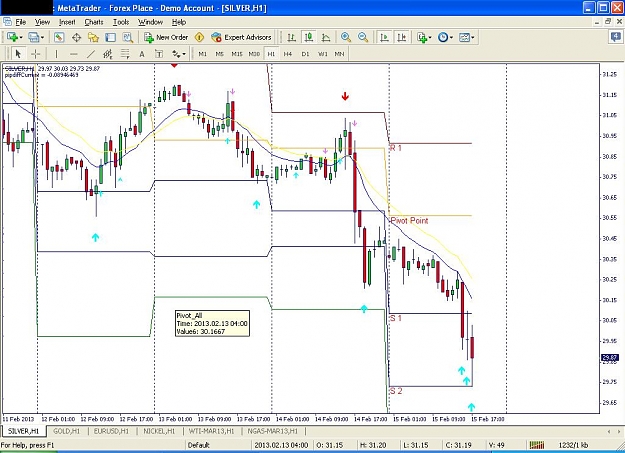Switch to the EURUSD,H1 chart tab

(x=111, y=431)
